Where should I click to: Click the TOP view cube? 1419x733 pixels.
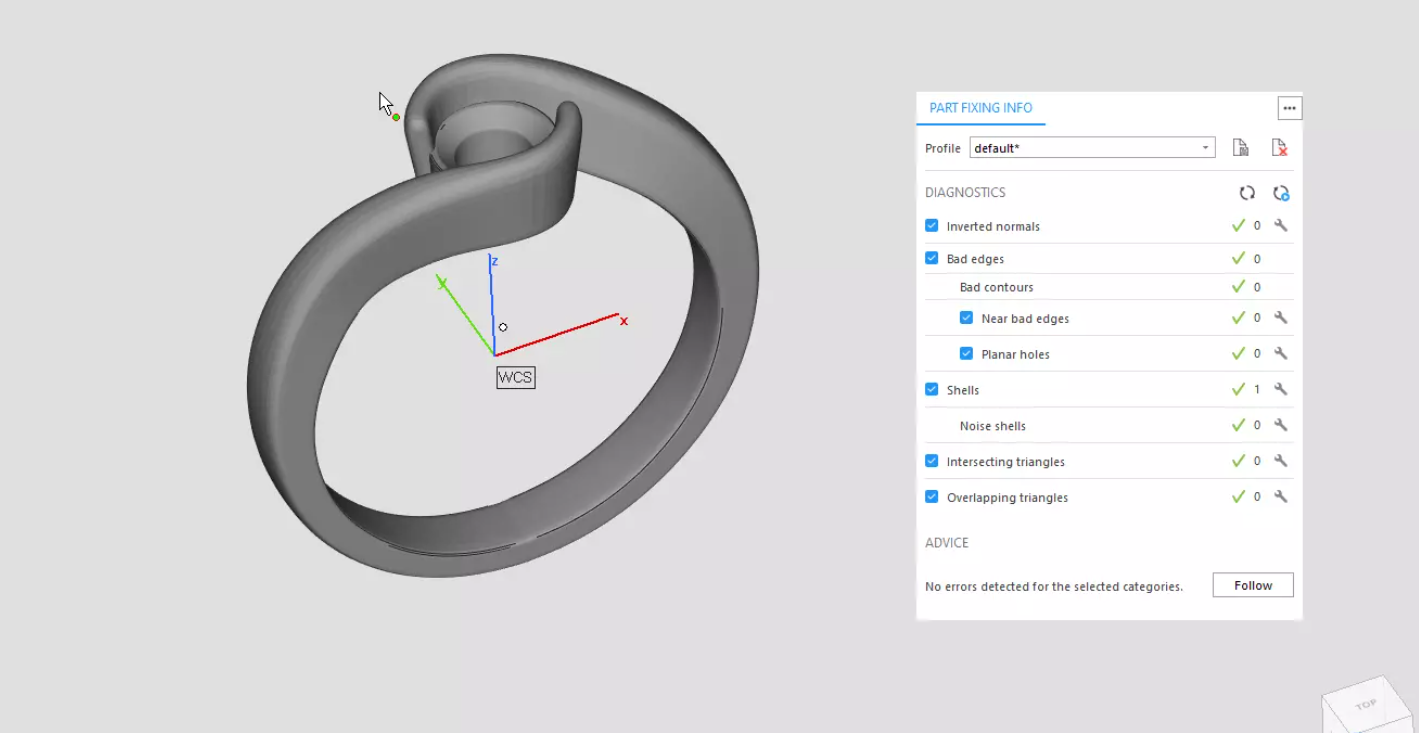pyautogui.click(x=1366, y=705)
